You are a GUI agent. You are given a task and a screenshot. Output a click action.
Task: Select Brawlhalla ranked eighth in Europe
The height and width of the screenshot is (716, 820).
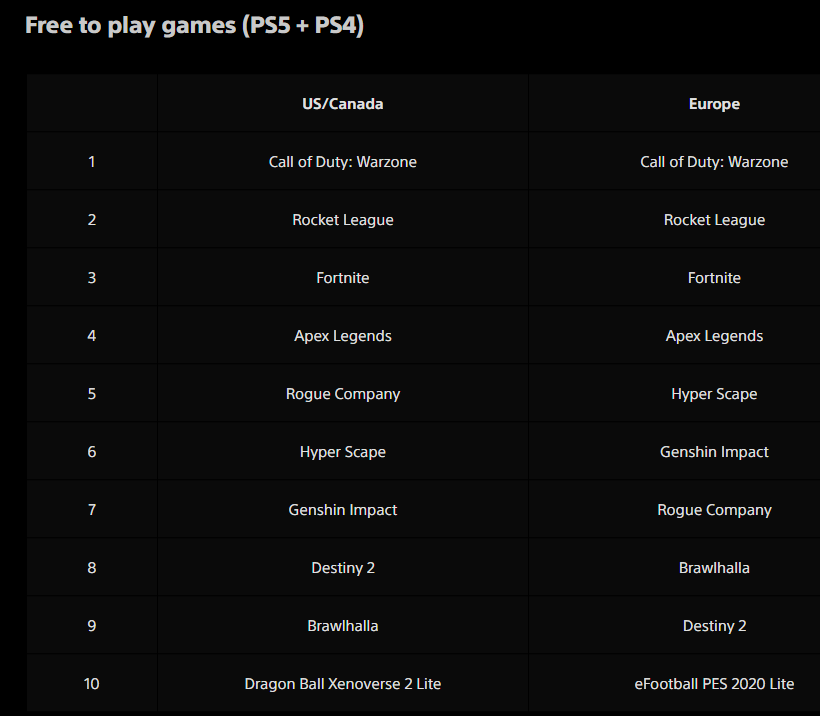714,568
